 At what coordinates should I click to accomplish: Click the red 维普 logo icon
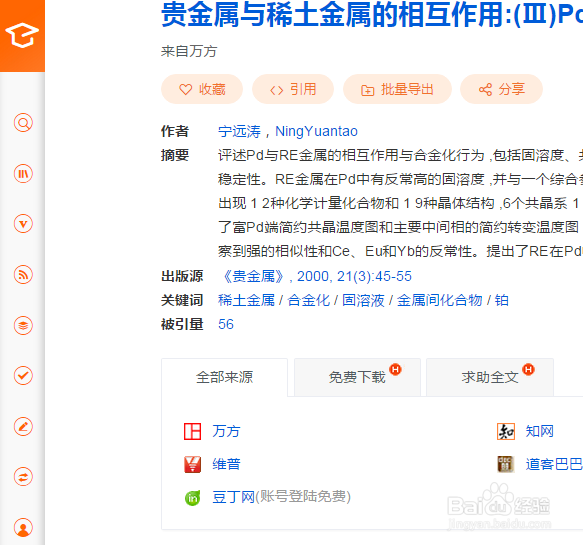pos(193,464)
